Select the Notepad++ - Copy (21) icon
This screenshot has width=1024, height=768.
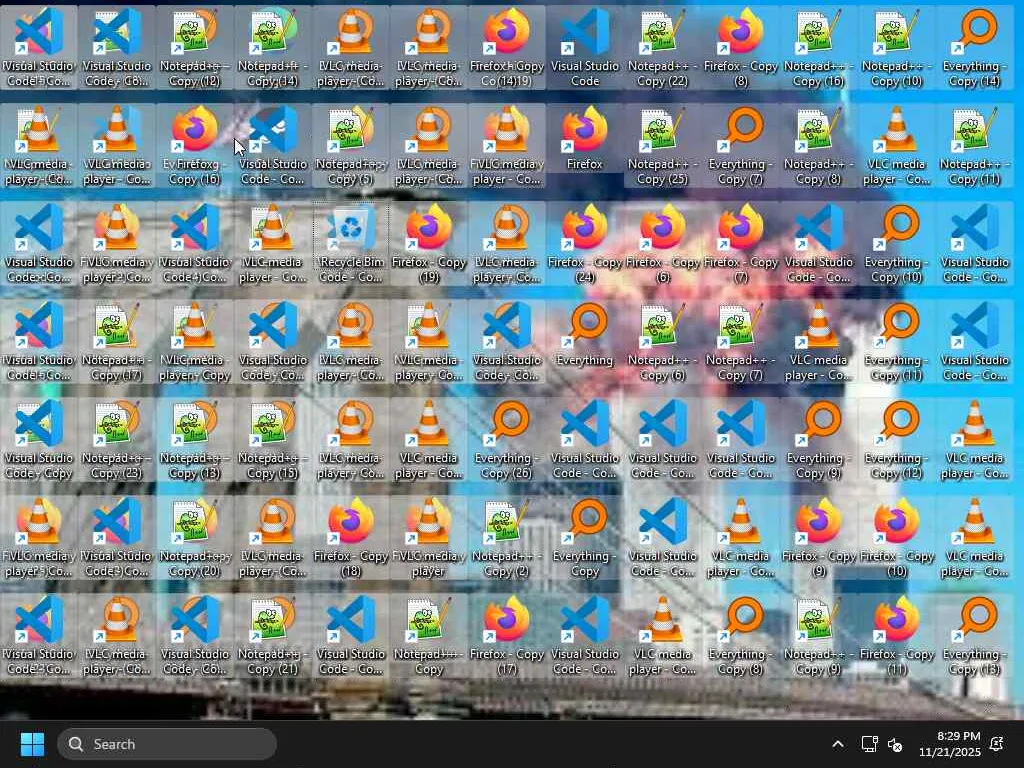click(272, 635)
